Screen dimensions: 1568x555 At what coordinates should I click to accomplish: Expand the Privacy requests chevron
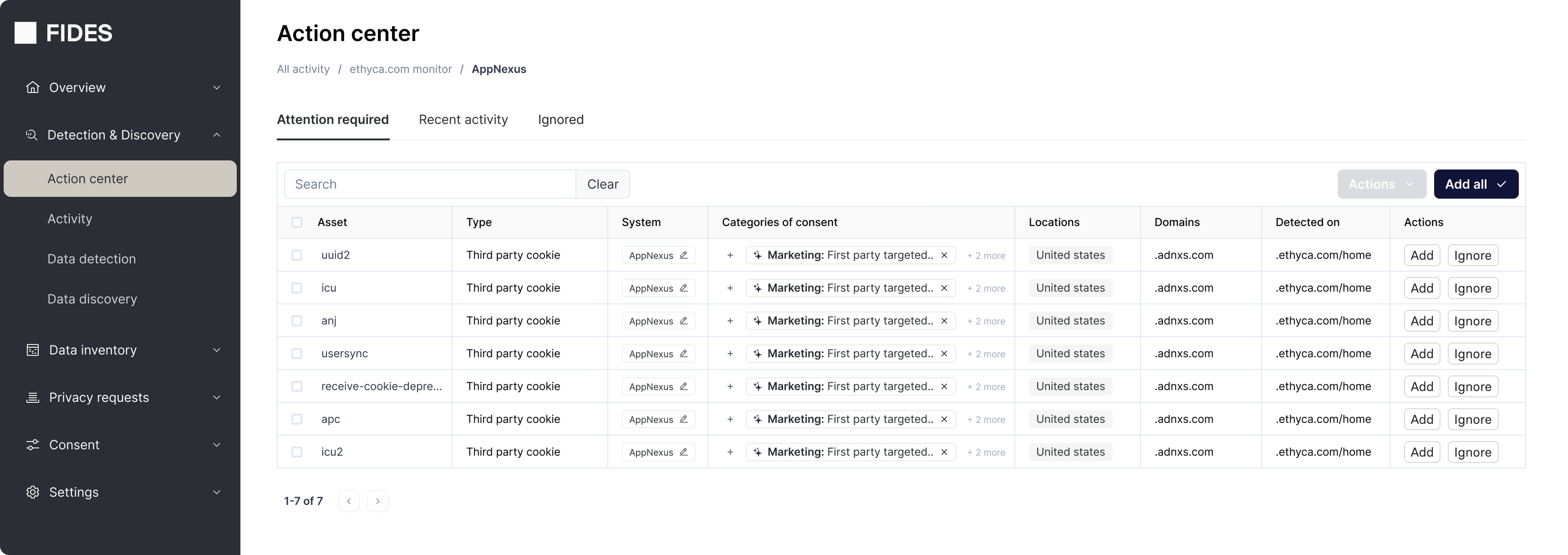tap(217, 398)
